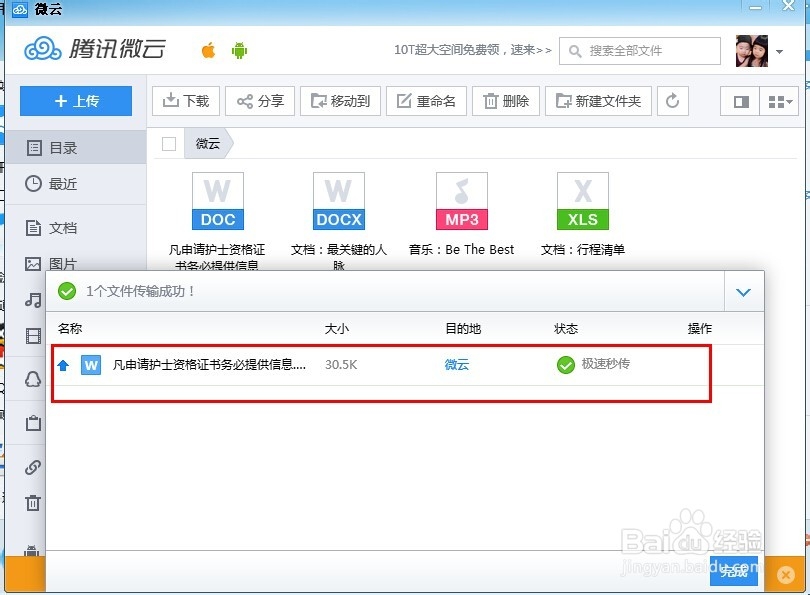Select the DOCX file 最关键的人脉
The image size is (810, 595).
click(x=339, y=221)
